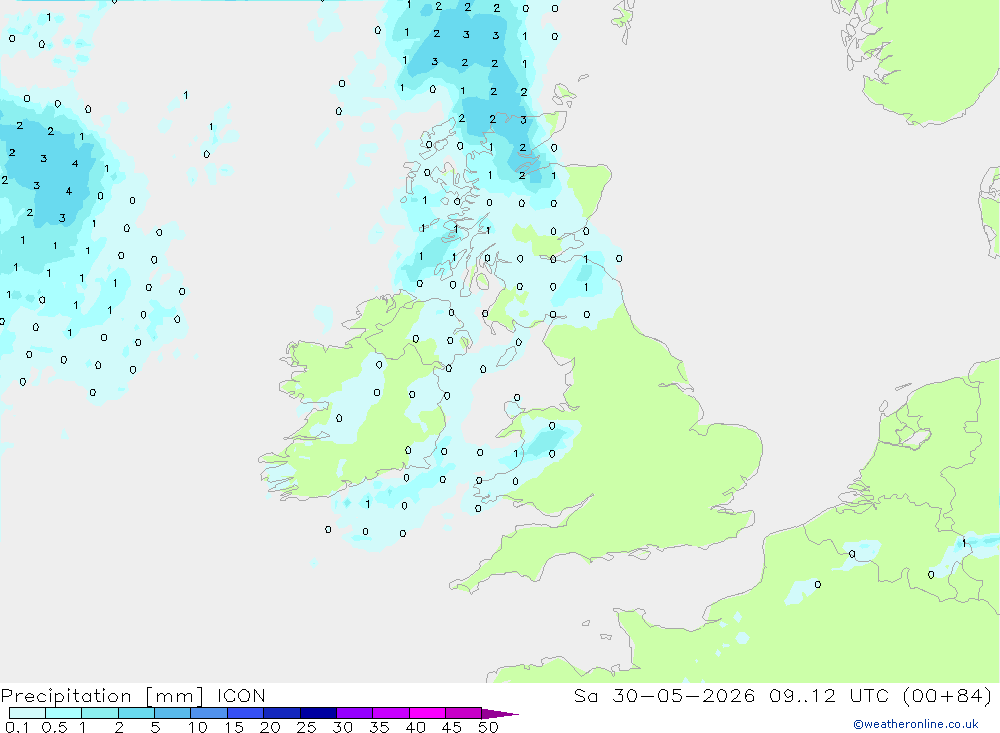Click the above-50 arrow tip of legend
The height and width of the screenshot is (733, 1000).
click(x=500, y=714)
